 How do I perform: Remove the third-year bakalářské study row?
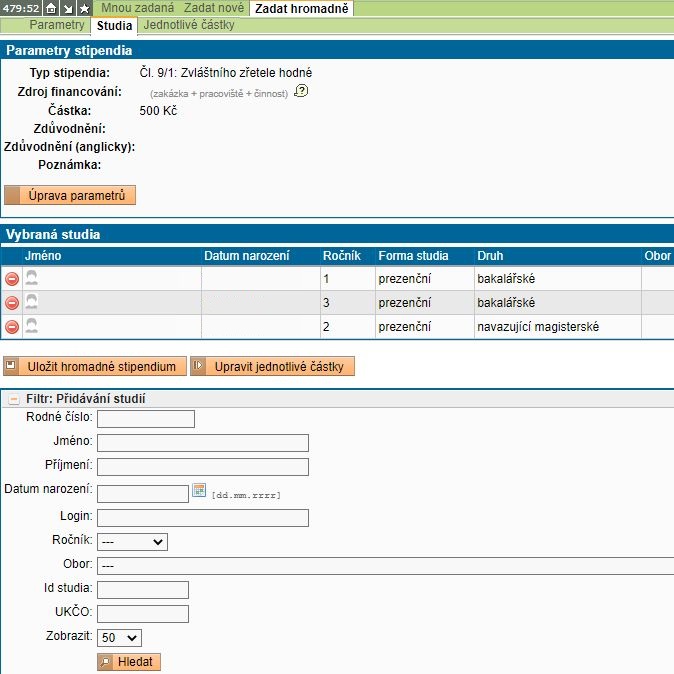pos(12,303)
